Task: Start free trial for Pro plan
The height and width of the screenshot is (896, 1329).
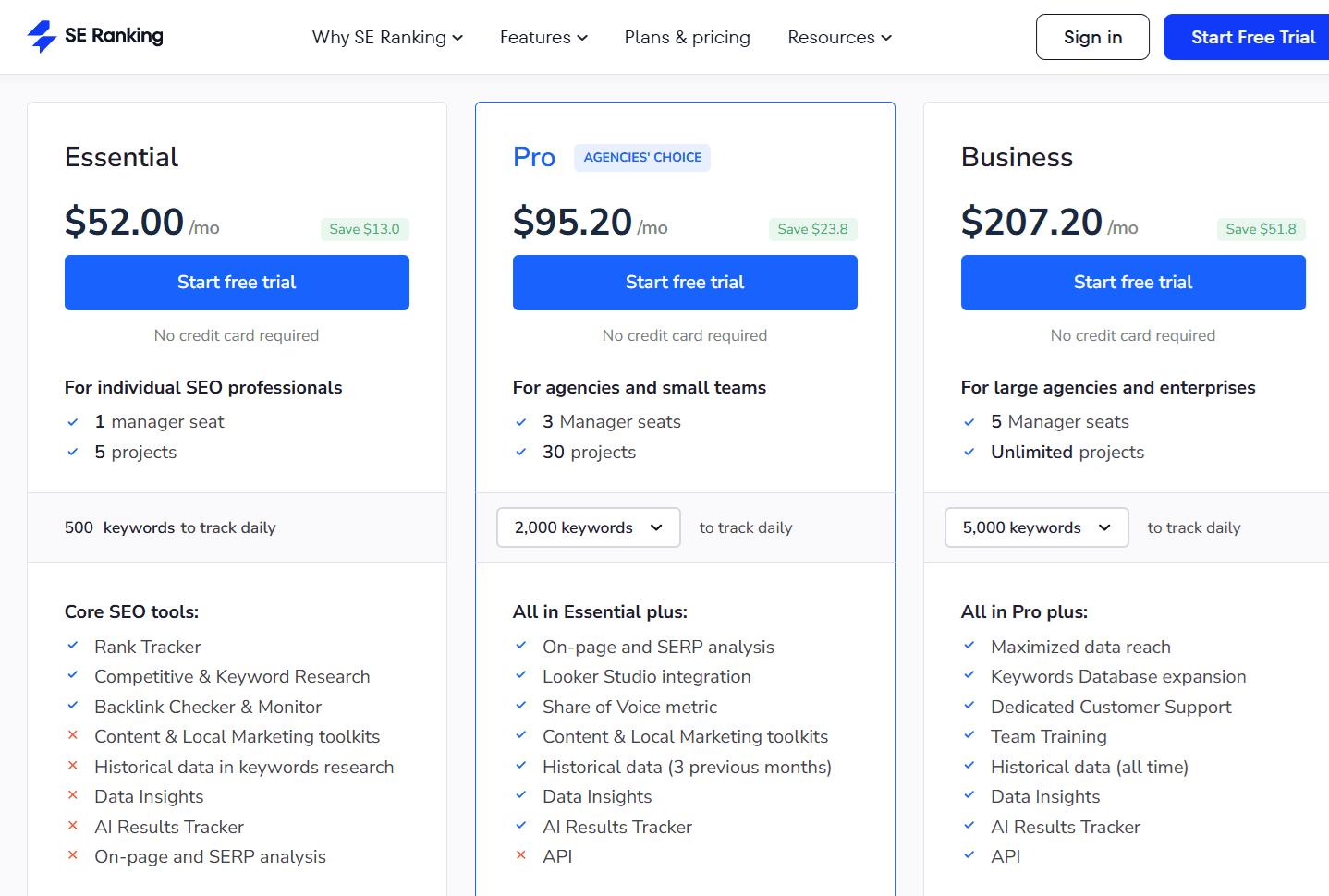Action: pyautogui.click(x=685, y=283)
